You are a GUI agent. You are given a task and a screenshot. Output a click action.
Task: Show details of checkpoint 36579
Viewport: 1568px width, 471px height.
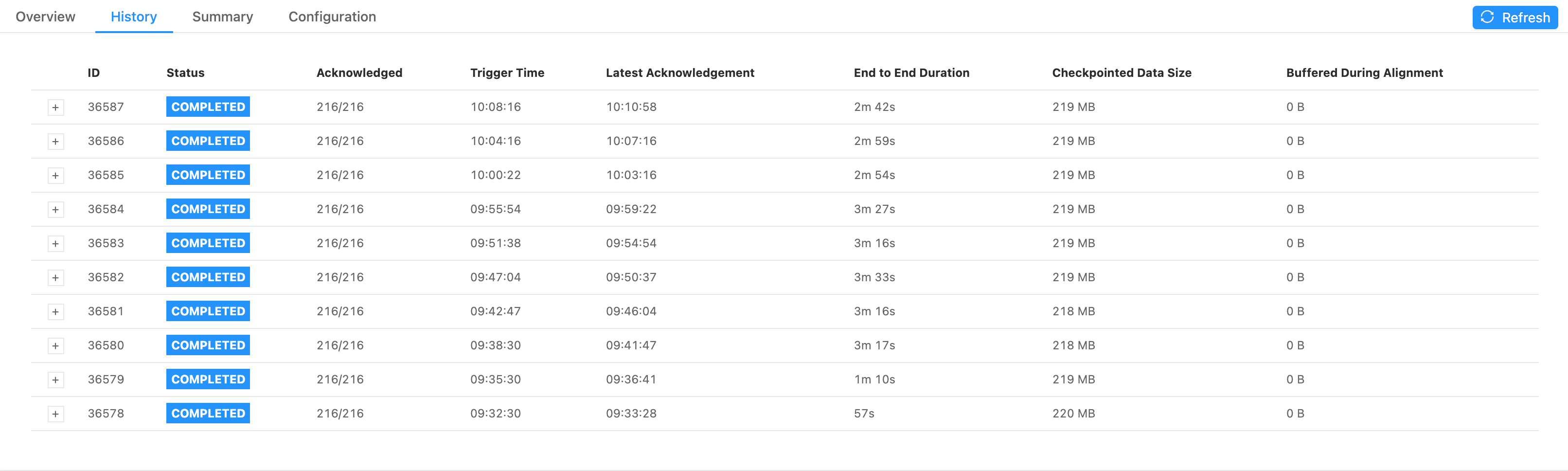[x=55, y=380]
